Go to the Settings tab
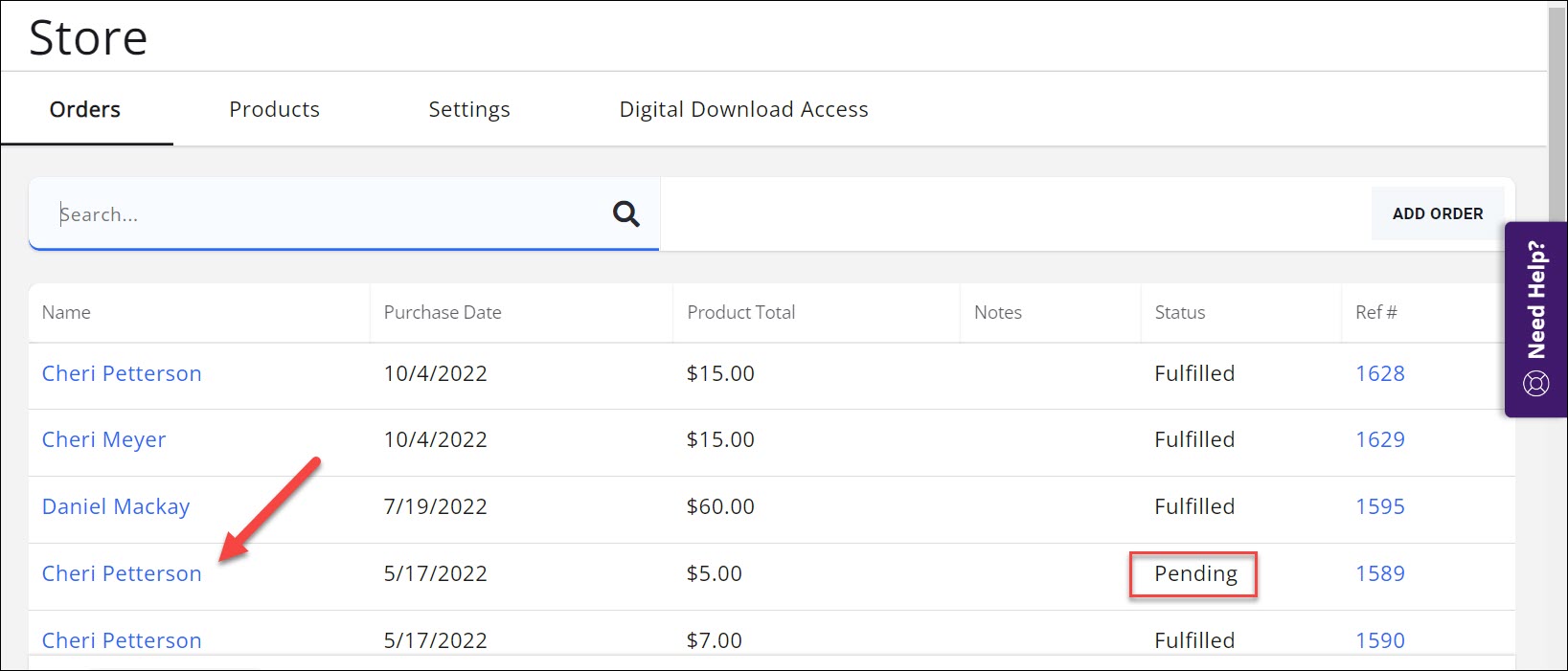This screenshot has width=1568, height=671. point(468,109)
